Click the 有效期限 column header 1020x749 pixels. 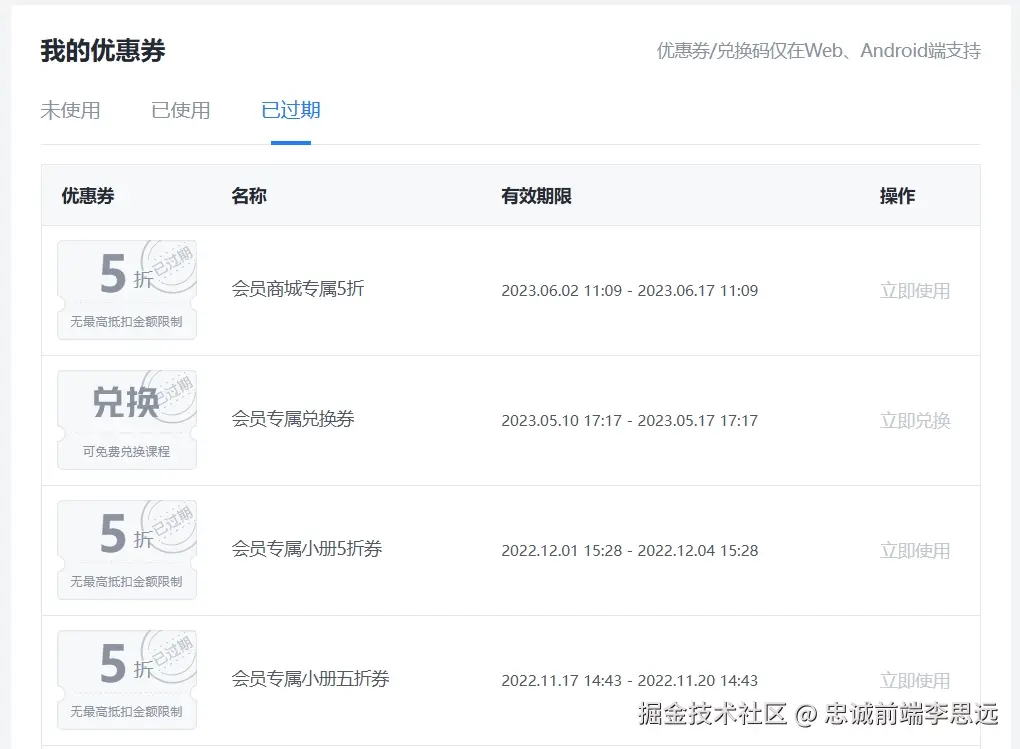[536, 196]
